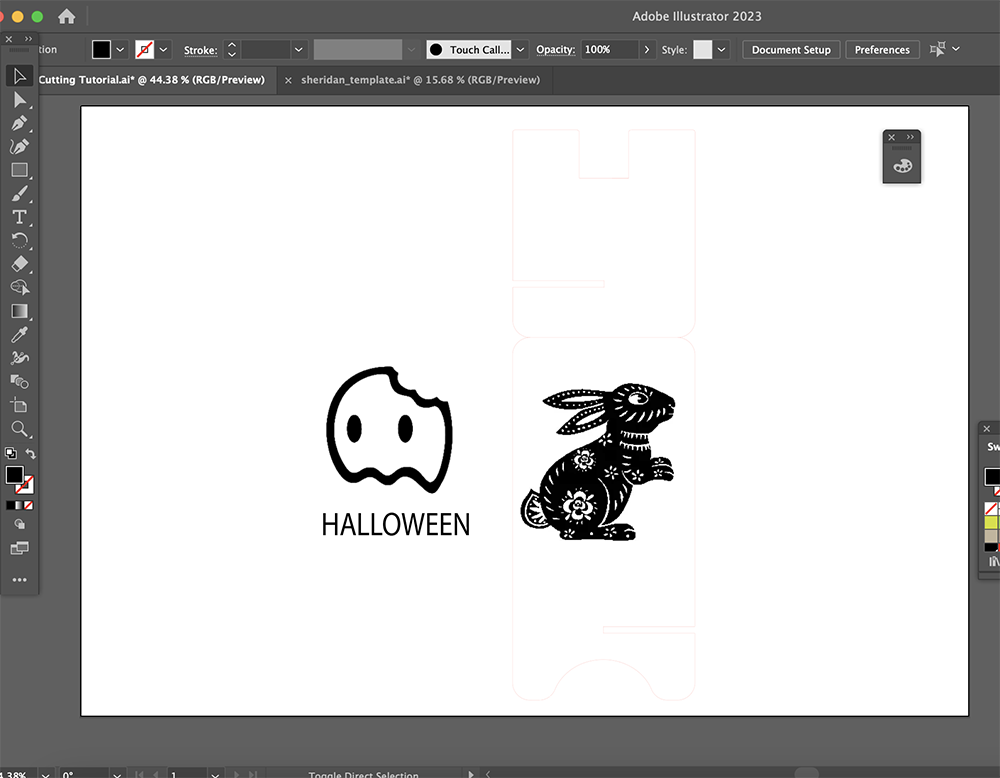
Task: Select the Paintbrush tool
Action: point(18,193)
